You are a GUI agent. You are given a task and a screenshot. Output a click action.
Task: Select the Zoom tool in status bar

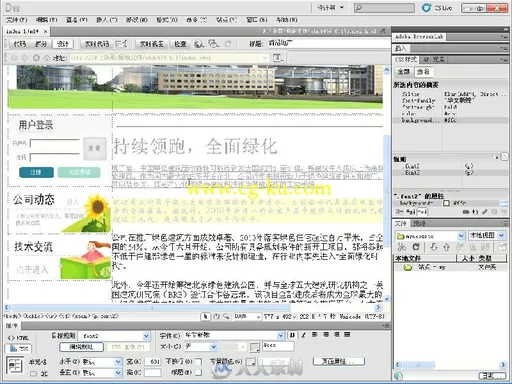pos(226,316)
